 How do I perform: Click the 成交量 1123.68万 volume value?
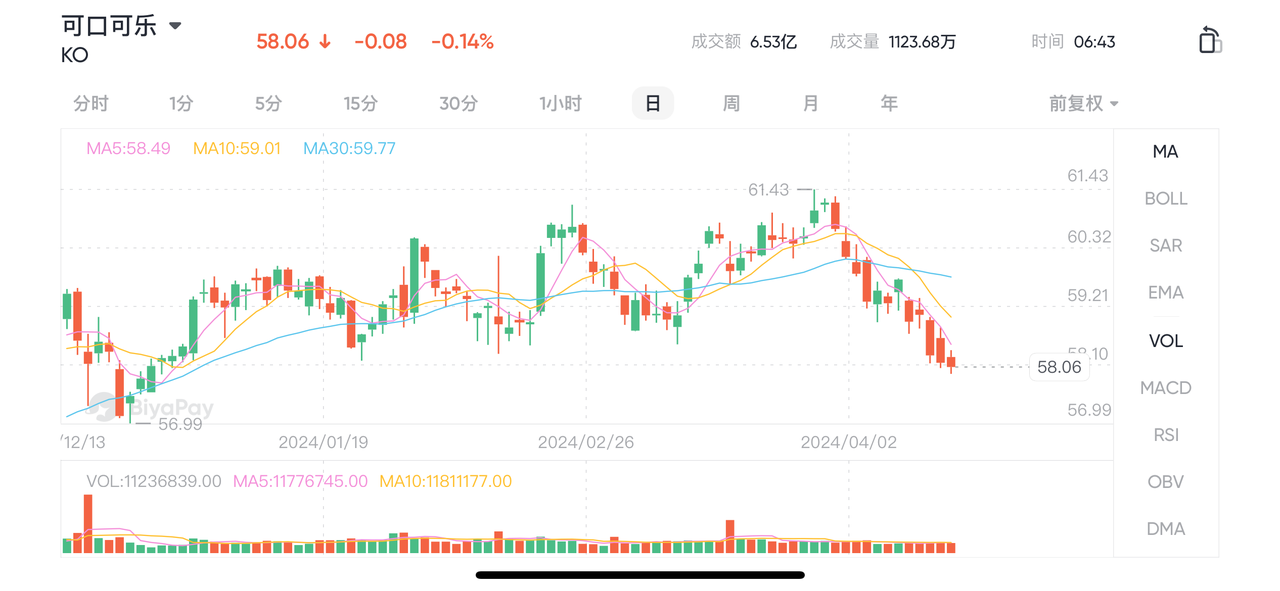tap(892, 41)
